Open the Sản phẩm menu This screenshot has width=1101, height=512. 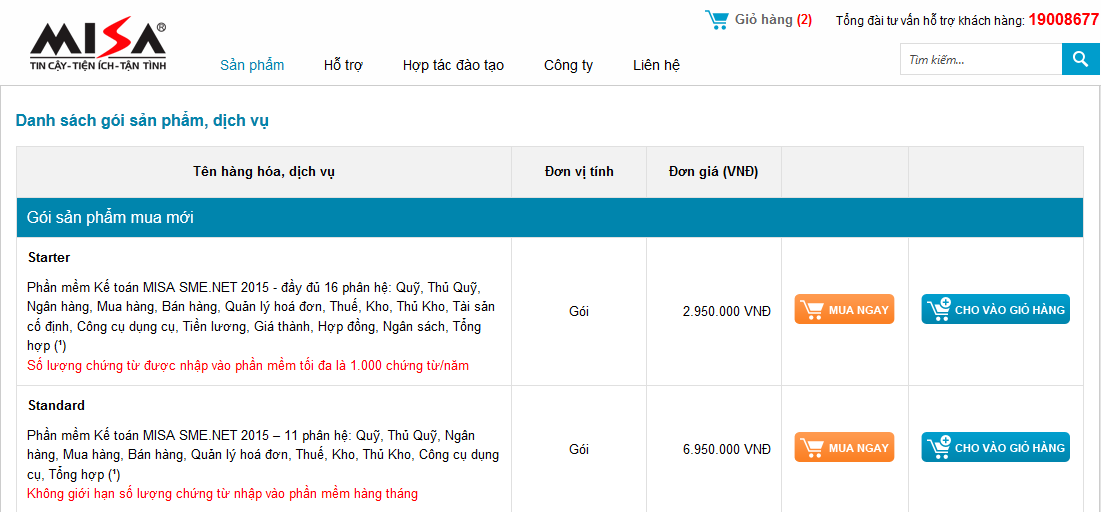click(x=252, y=65)
